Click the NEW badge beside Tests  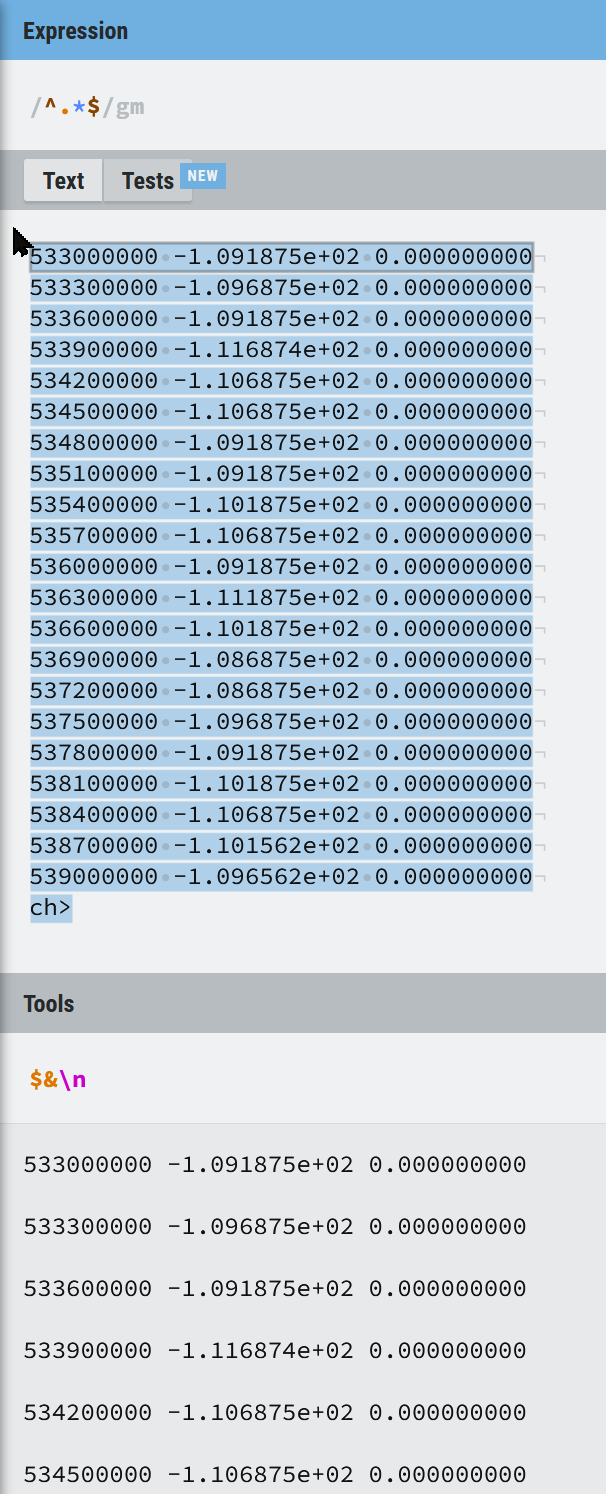(203, 176)
